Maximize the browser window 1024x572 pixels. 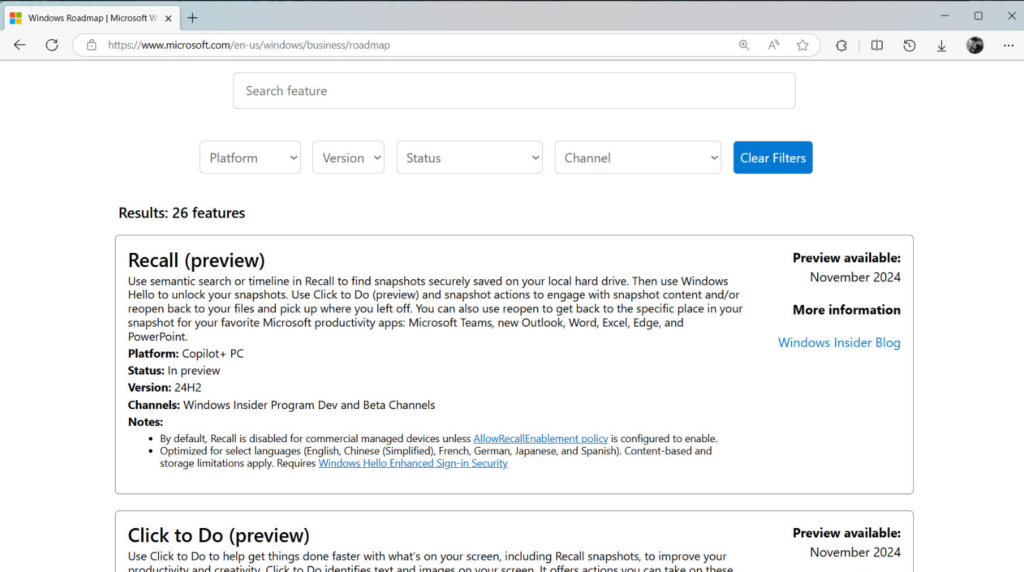tap(978, 16)
